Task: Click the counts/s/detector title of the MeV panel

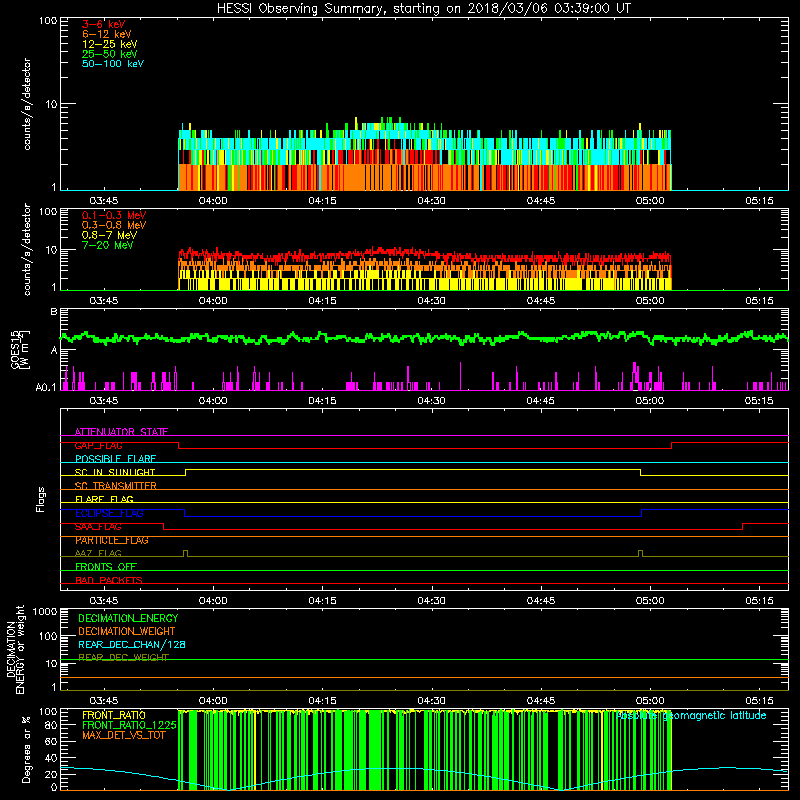Action: tap(27, 249)
